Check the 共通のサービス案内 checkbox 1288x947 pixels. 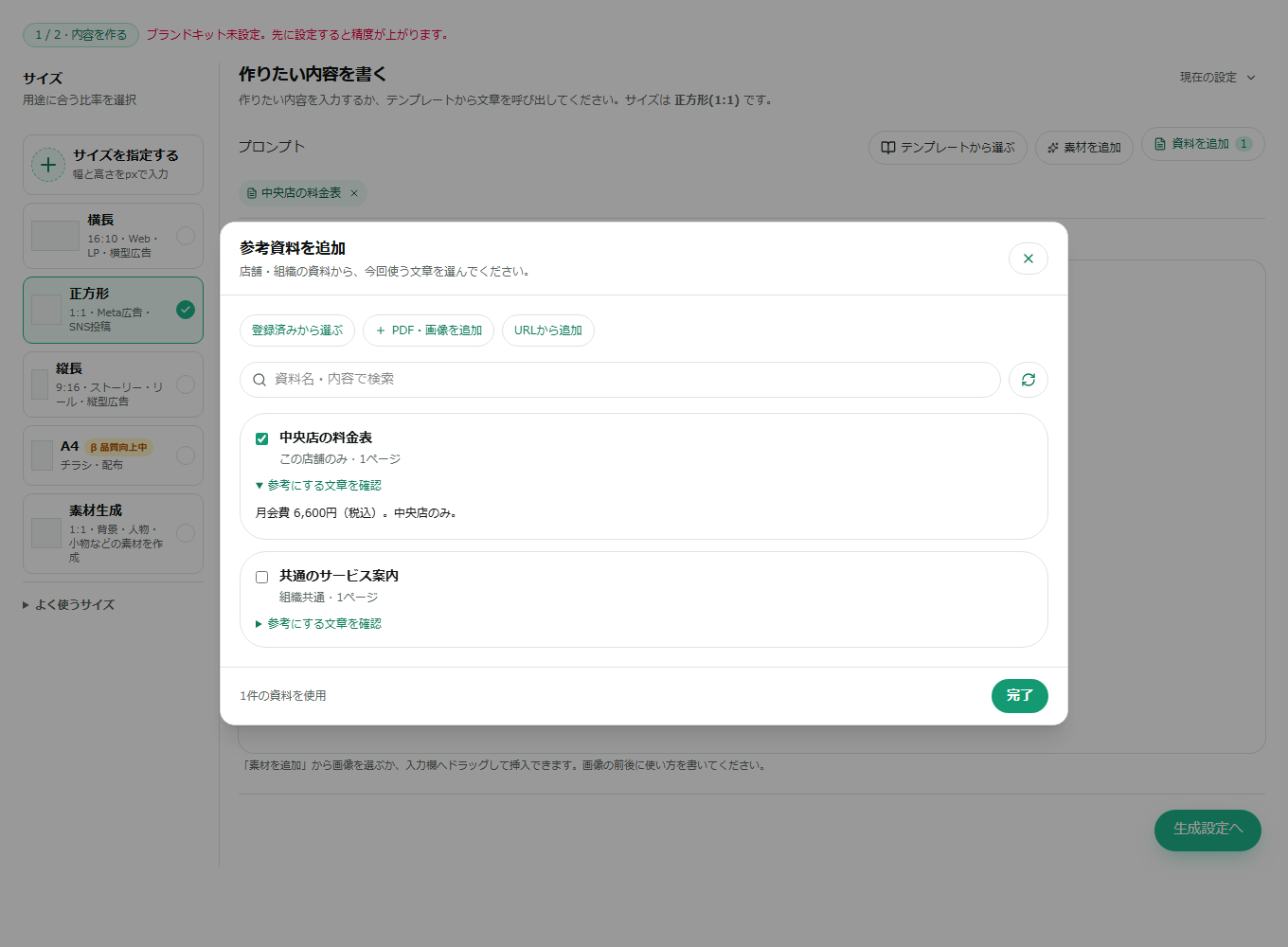click(262, 577)
